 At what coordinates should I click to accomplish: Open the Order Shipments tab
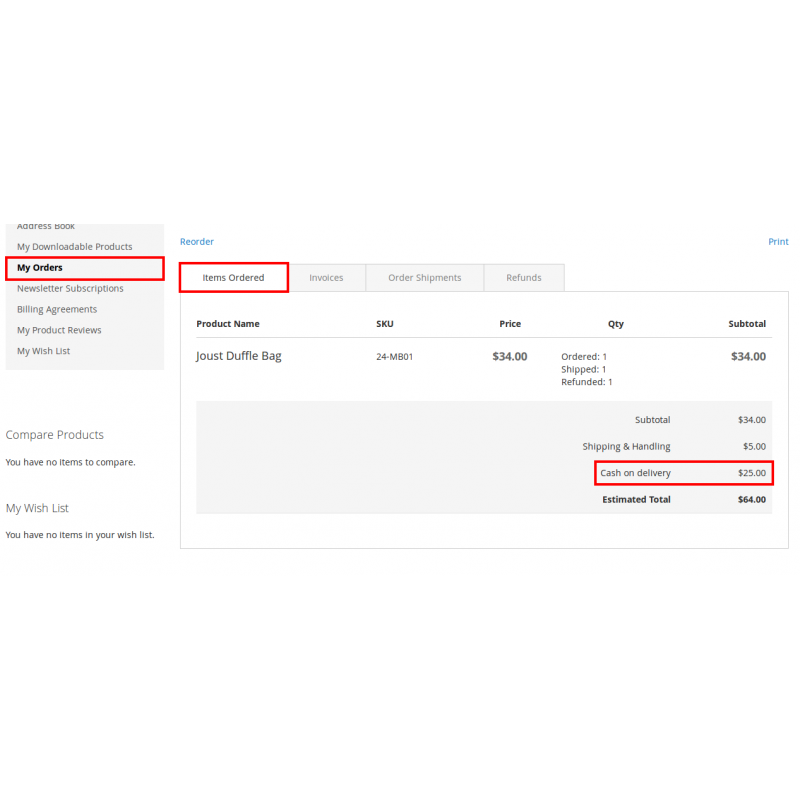[424, 277]
